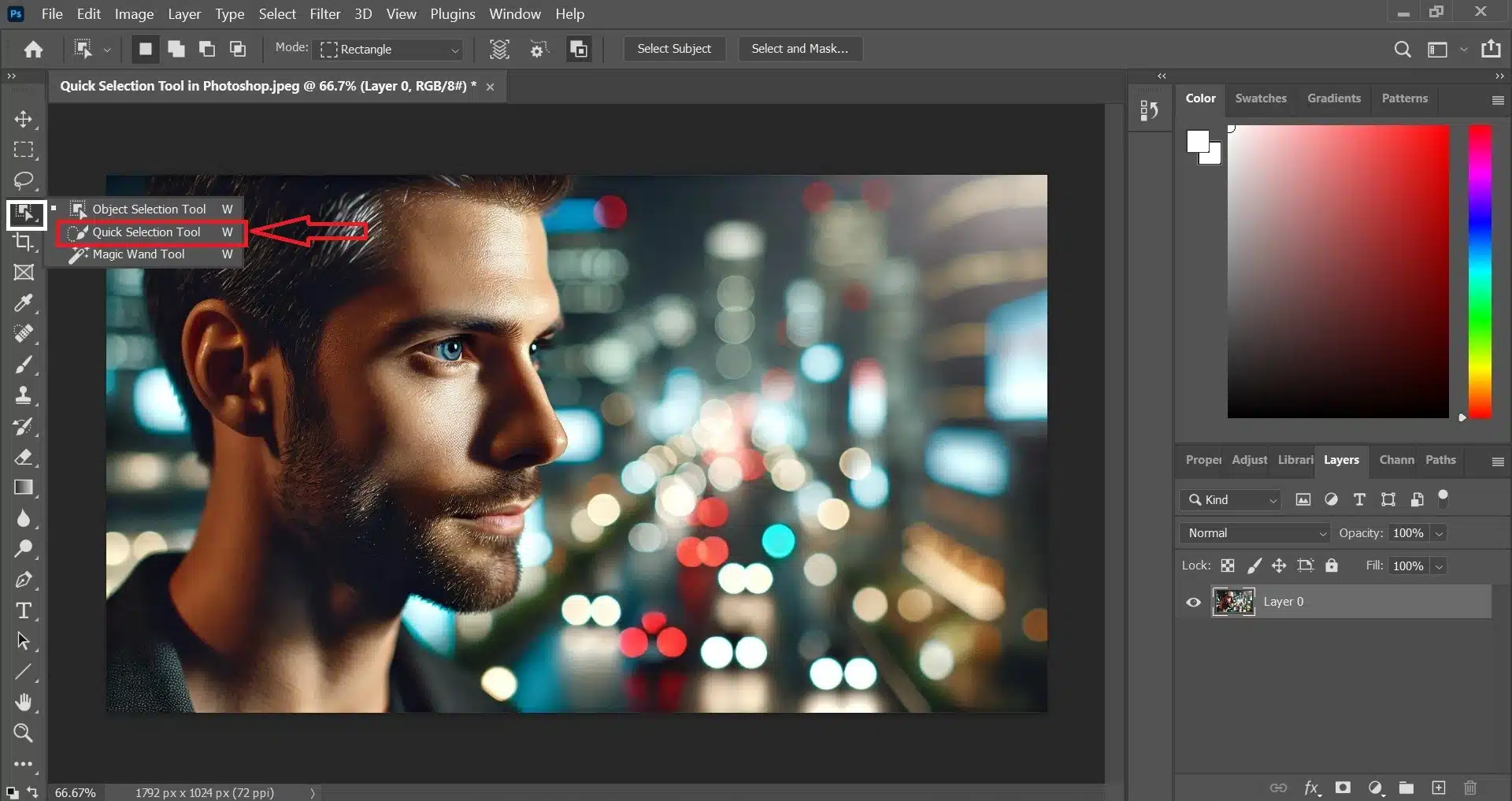1512x801 pixels.
Task: Click the Layer 0 thumbnail
Action: pos(1234,602)
